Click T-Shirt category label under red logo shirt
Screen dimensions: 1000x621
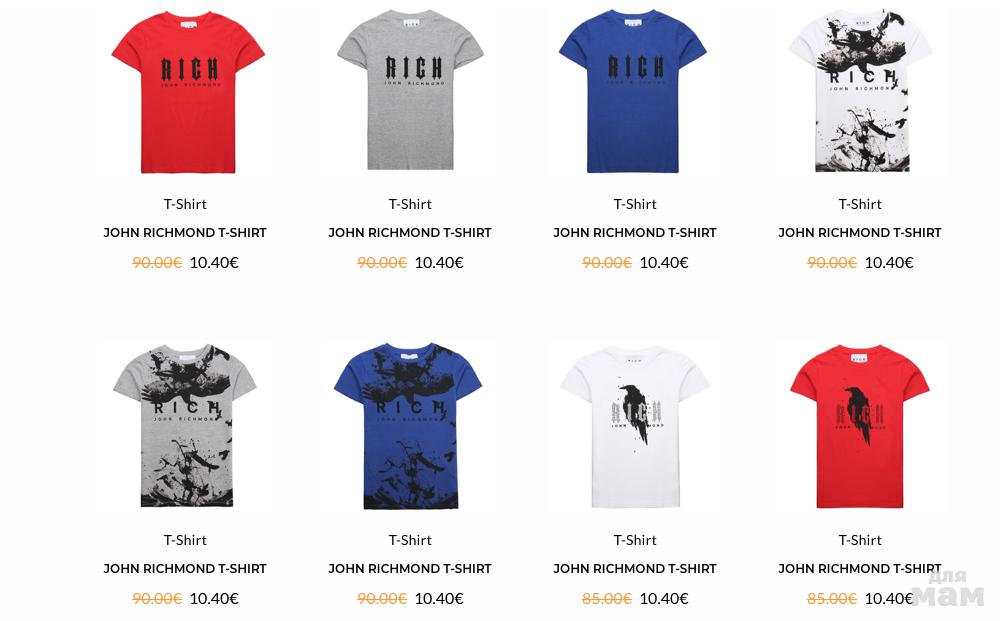185,204
